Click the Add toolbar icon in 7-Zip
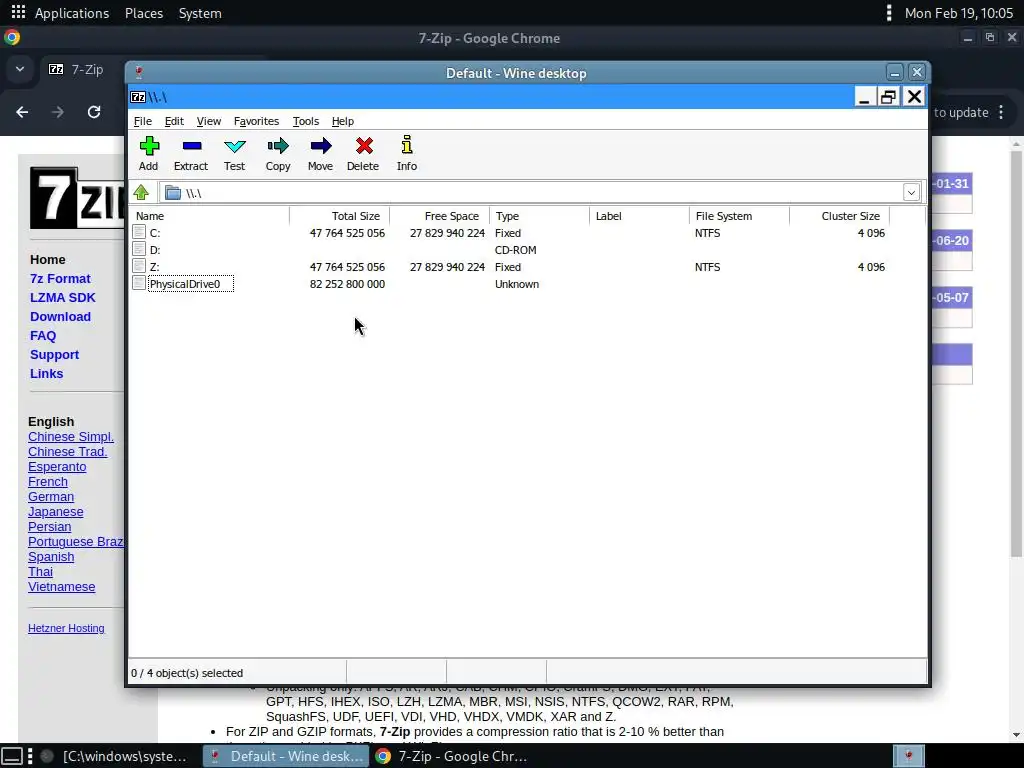Image resolution: width=1024 pixels, height=768 pixels. 149,146
